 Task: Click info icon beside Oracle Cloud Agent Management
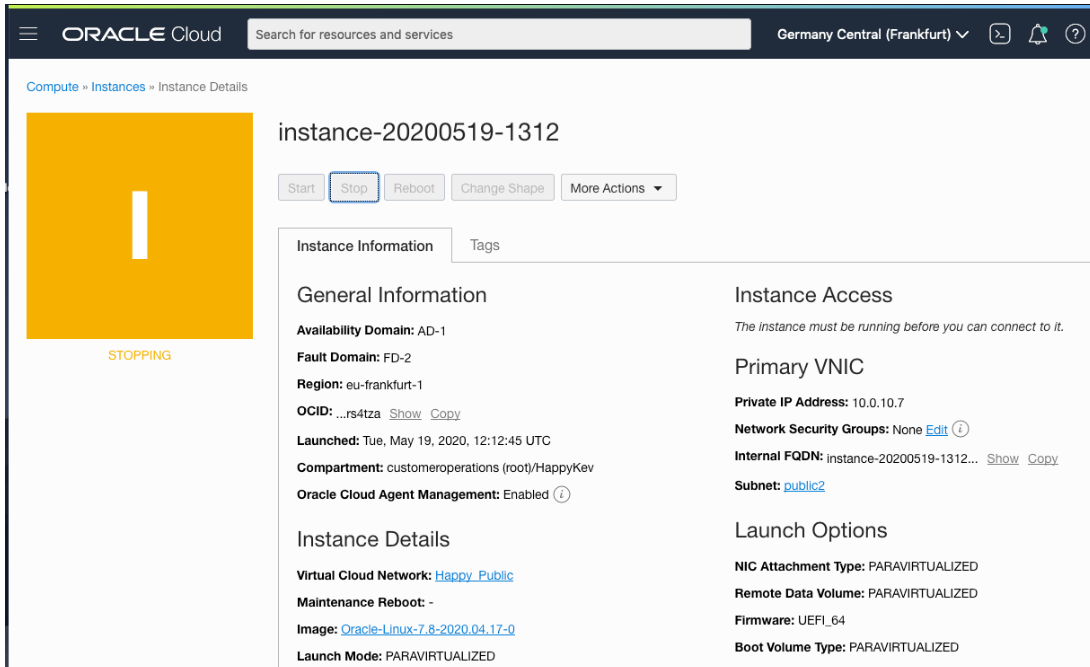click(x=562, y=494)
